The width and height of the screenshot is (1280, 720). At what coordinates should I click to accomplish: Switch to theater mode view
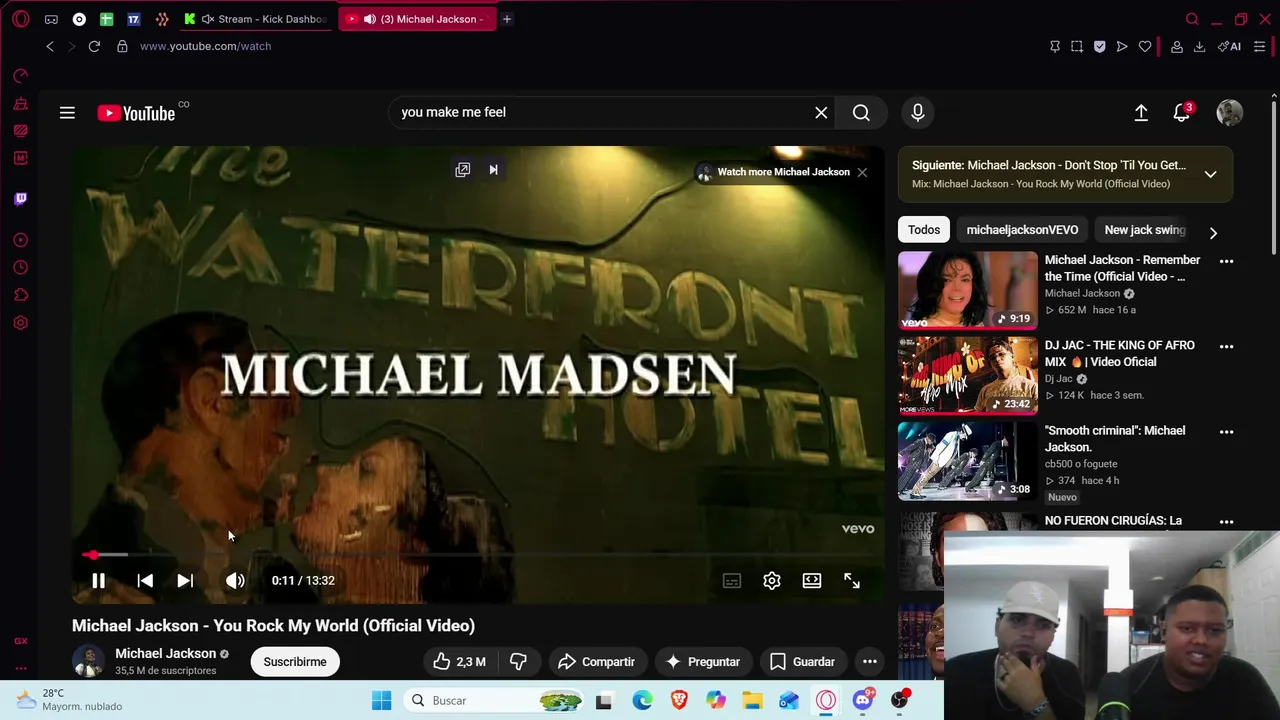point(812,580)
